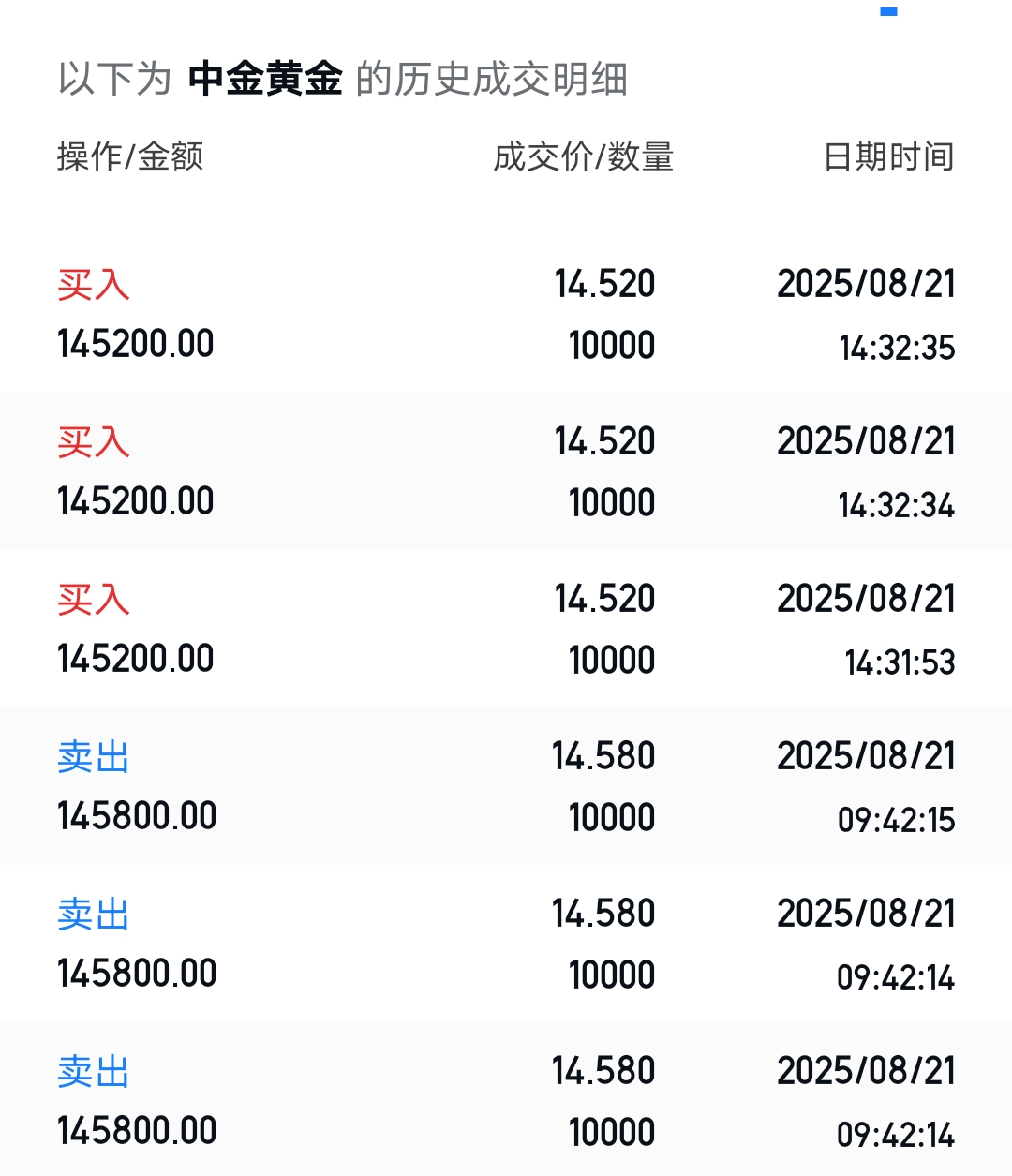Open the 买入 record at 14:32:34

tap(506, 471)
